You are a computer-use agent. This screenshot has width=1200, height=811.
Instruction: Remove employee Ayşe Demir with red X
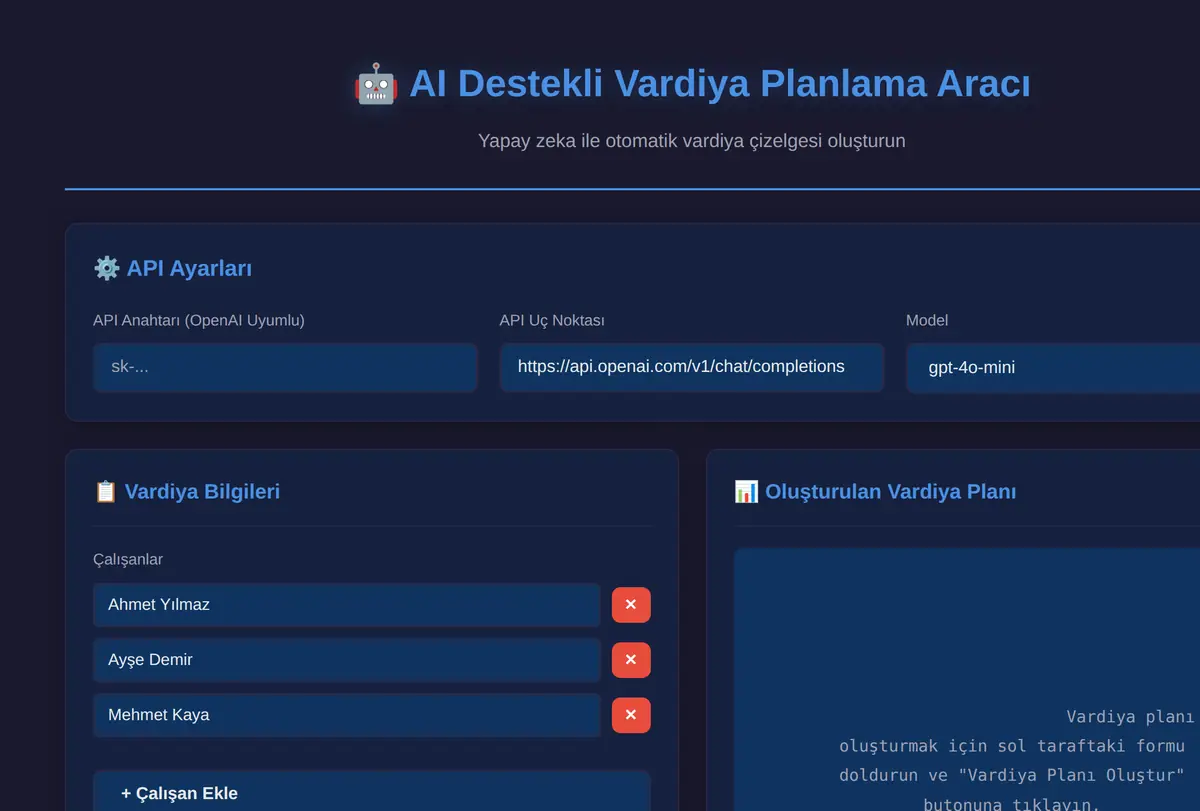[x=631, y=660]
